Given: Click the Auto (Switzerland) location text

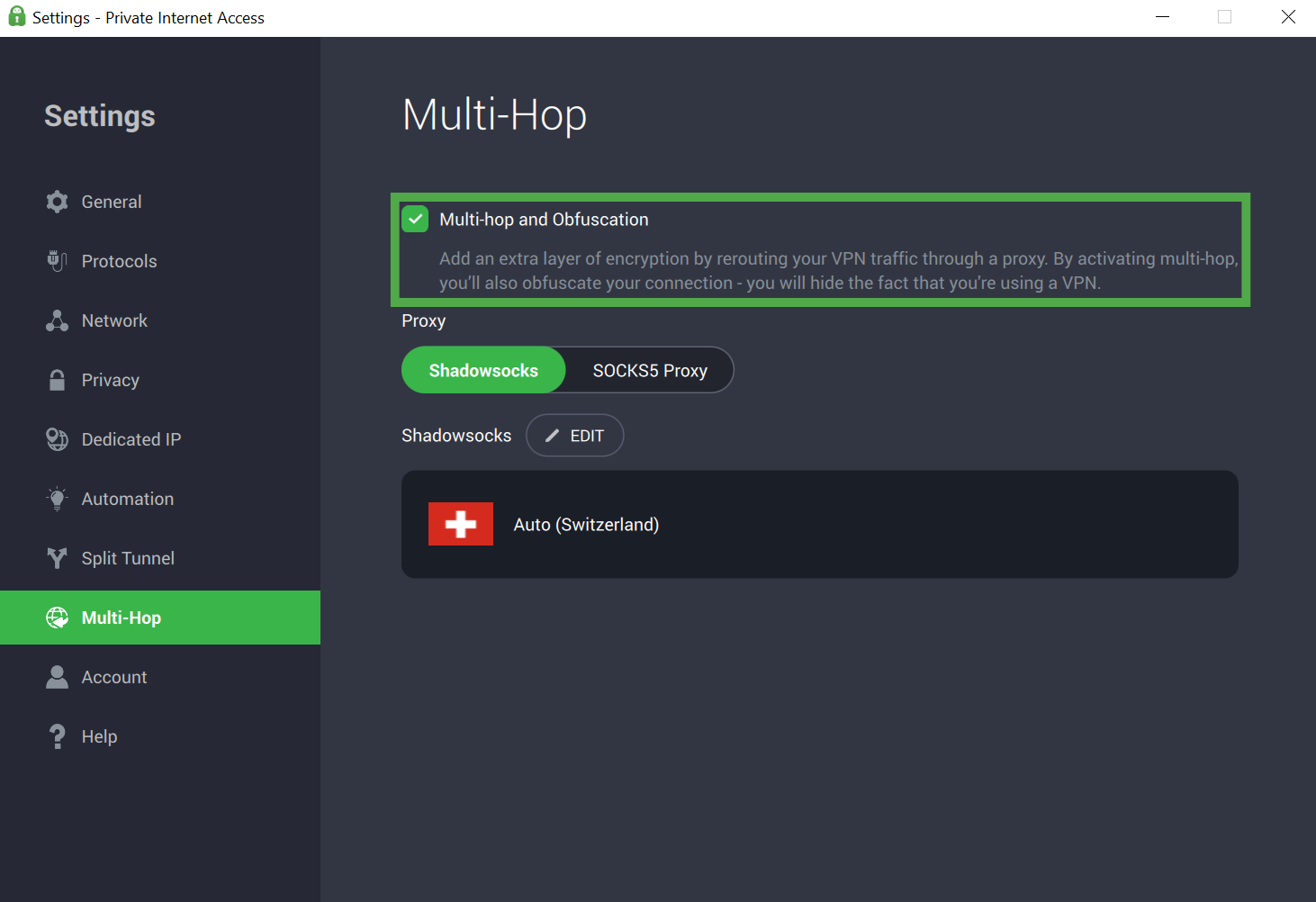Looking at the screenshot, I should pyautogui.click(x=586, y=525).
